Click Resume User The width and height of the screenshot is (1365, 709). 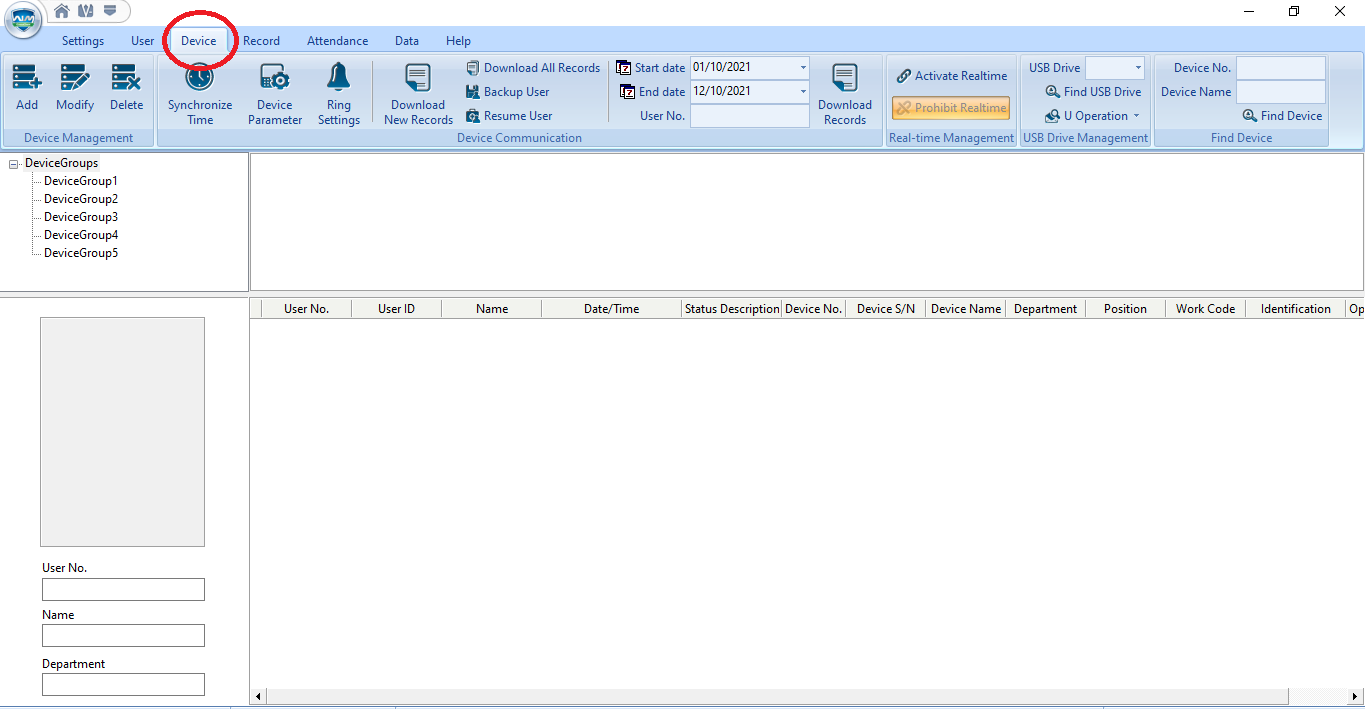509,116
